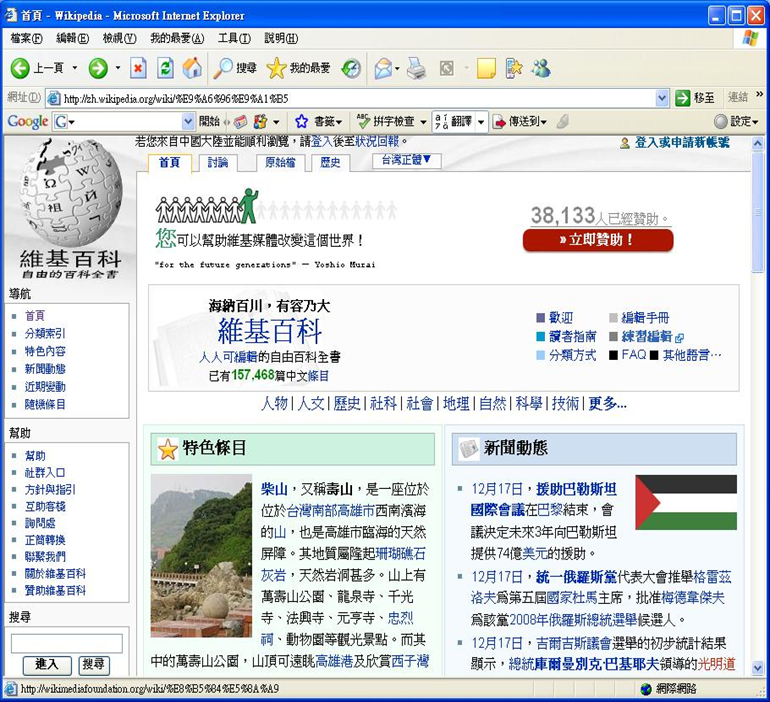Expand the Back button history arrow
Screen dimensions: 770x702
coord(75,68)
